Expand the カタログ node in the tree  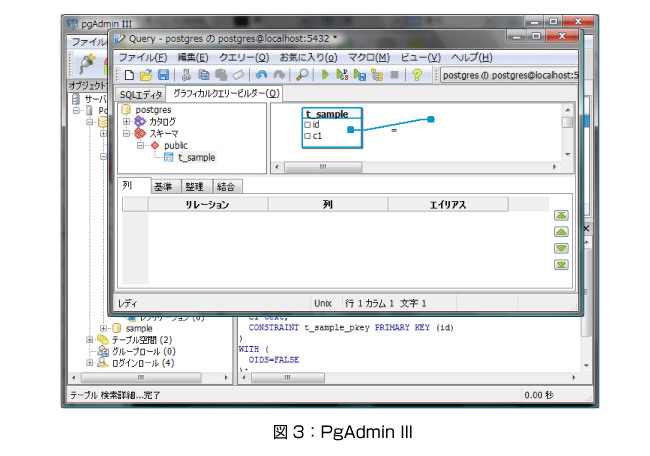[126, 121]
